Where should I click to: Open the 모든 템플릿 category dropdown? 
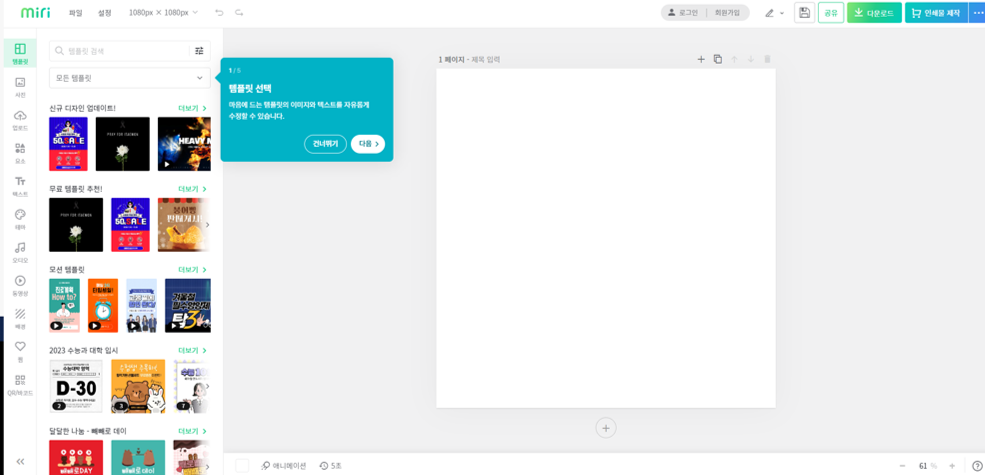(129, 78)
